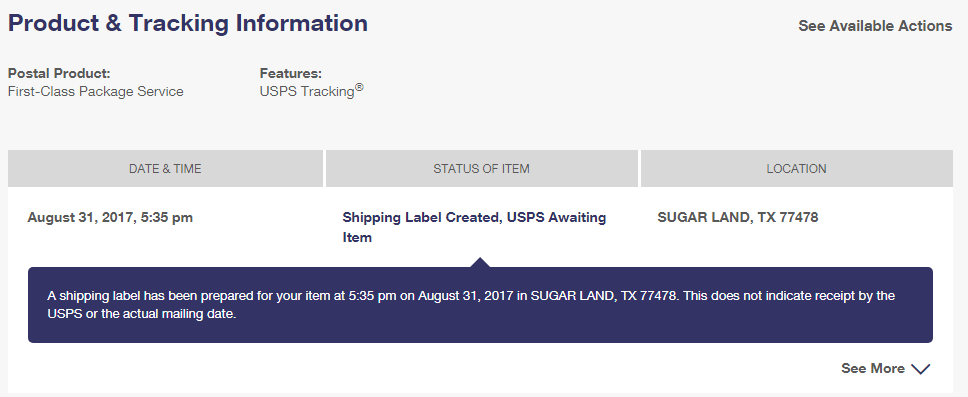The image size is (968, 397).
Task: Click the SUGAR LAND, TX 77478 location cell
Action: pyautogui.click(x=738, y=217)
